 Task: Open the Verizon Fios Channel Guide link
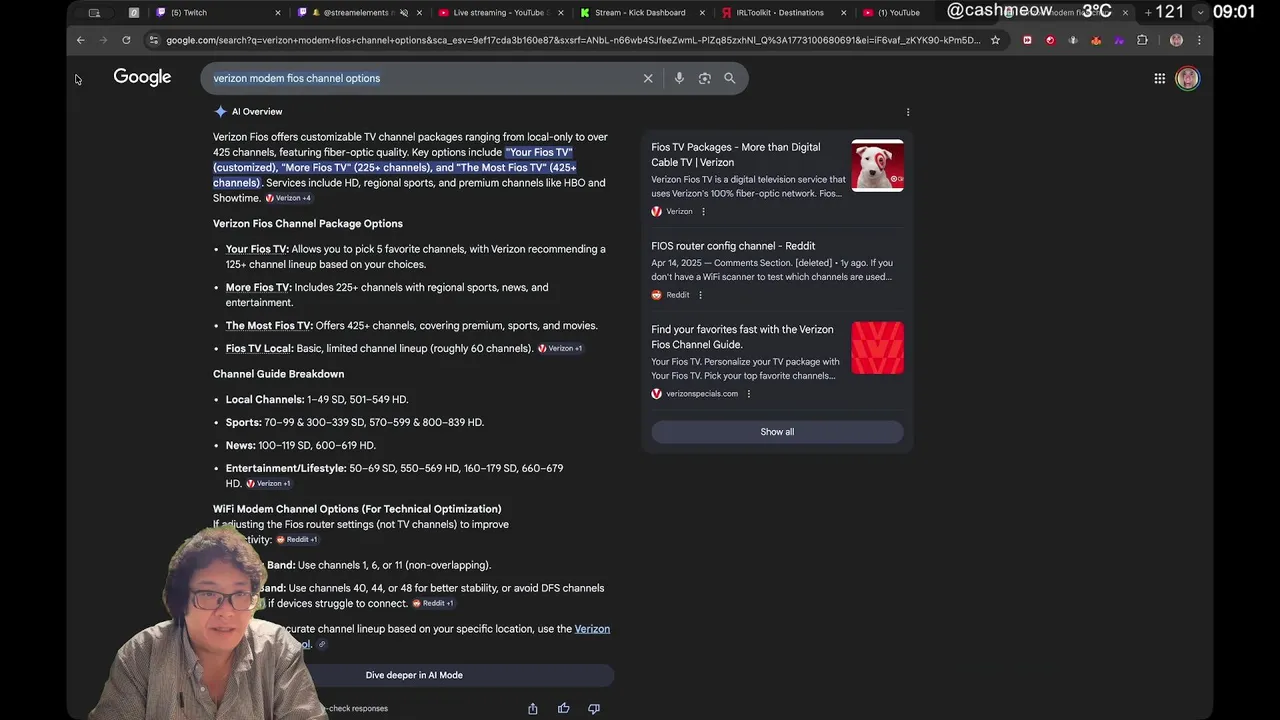[742, 337]
